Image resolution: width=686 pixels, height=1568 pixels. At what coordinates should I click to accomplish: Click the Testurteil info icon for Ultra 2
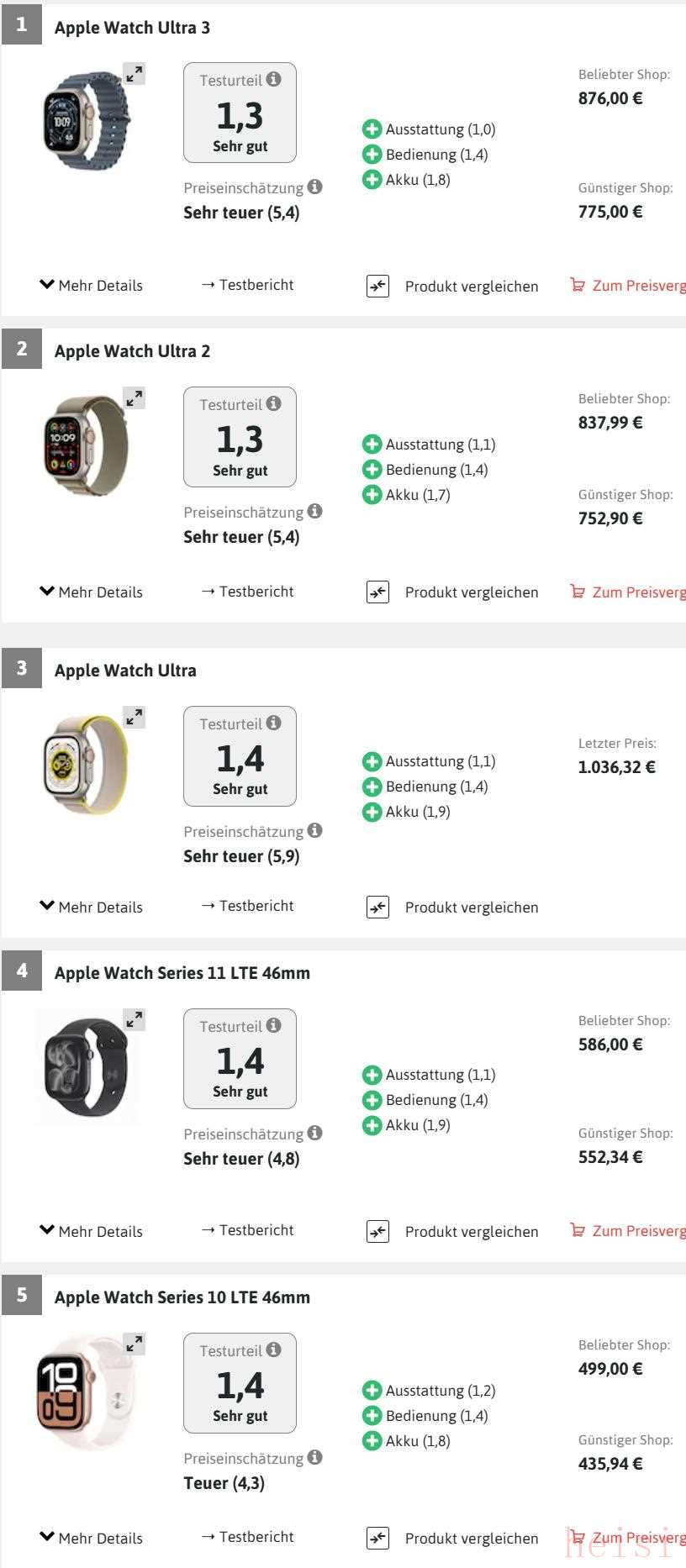click(x=274, y=404)
